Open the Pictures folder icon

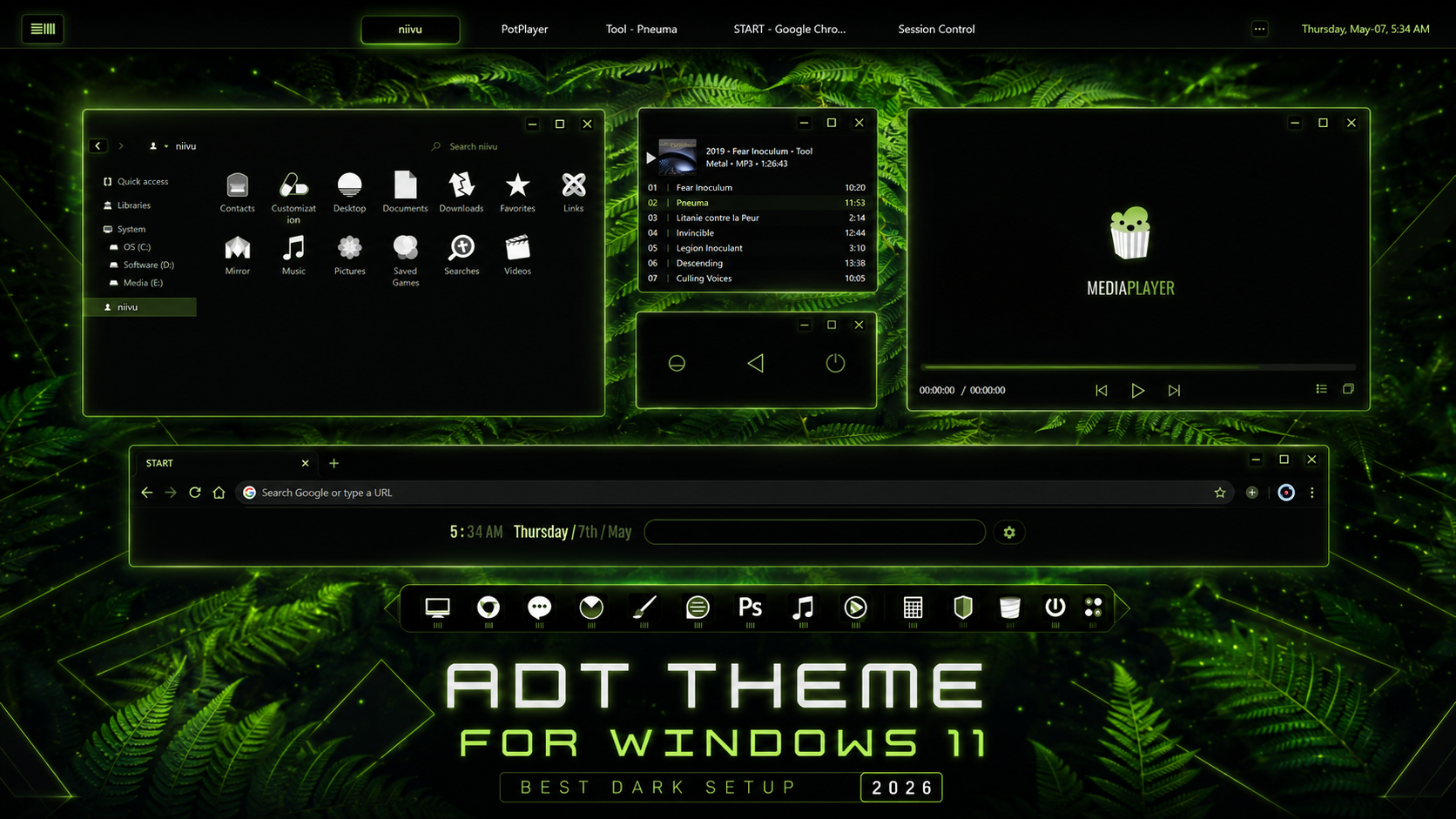pos(349,255)
